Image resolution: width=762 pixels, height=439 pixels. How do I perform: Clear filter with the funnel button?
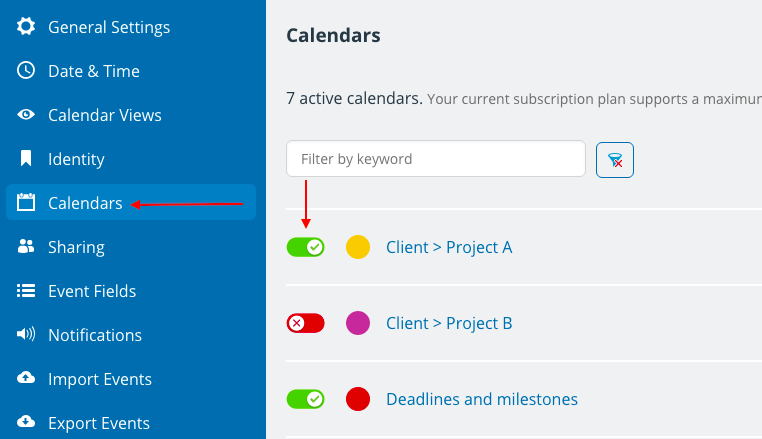point(615,160)
